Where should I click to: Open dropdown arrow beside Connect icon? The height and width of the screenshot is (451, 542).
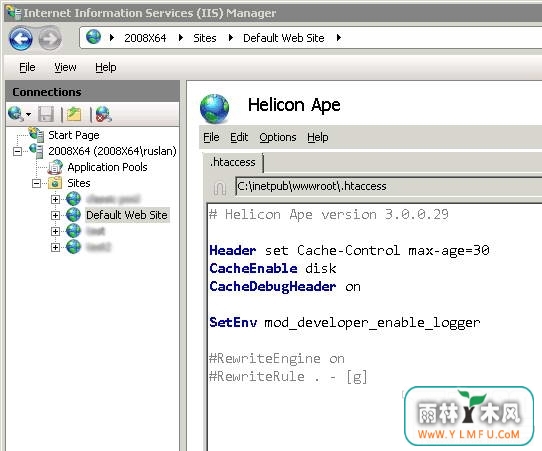[28, 114]
